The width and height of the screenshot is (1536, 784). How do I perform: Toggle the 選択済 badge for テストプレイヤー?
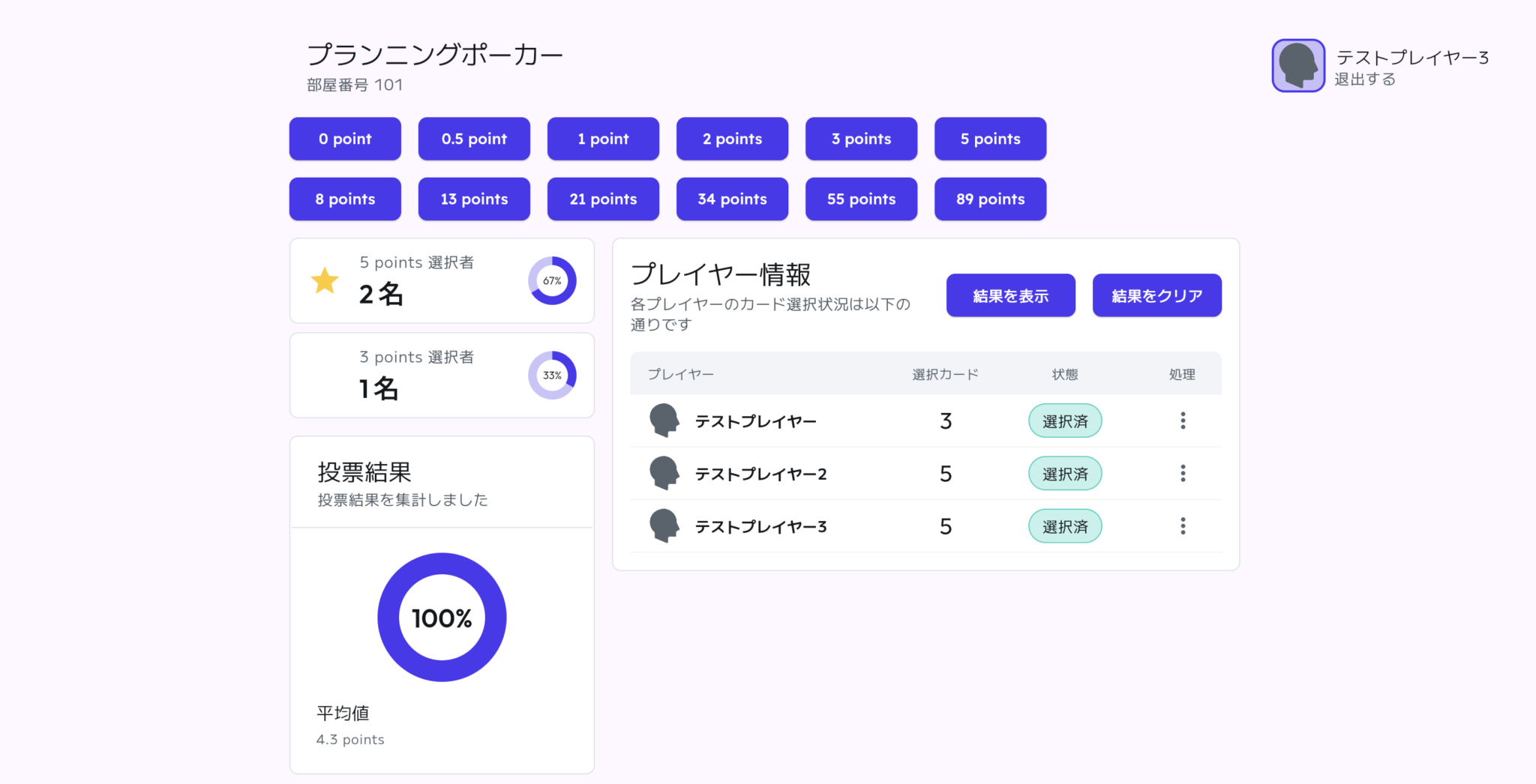1065,420
